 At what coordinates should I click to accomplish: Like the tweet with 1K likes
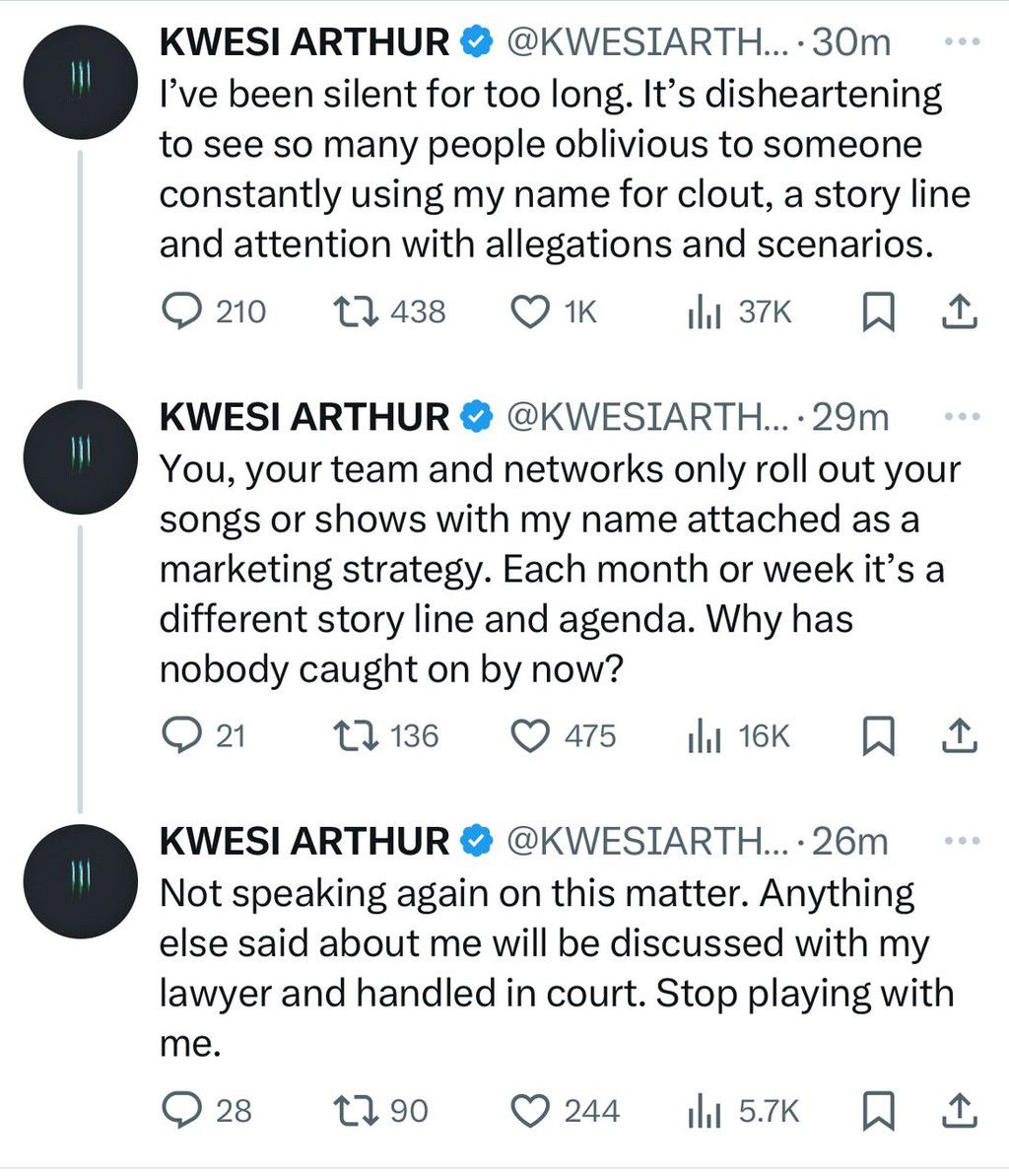pyautogui.click(x=531, y=312)
